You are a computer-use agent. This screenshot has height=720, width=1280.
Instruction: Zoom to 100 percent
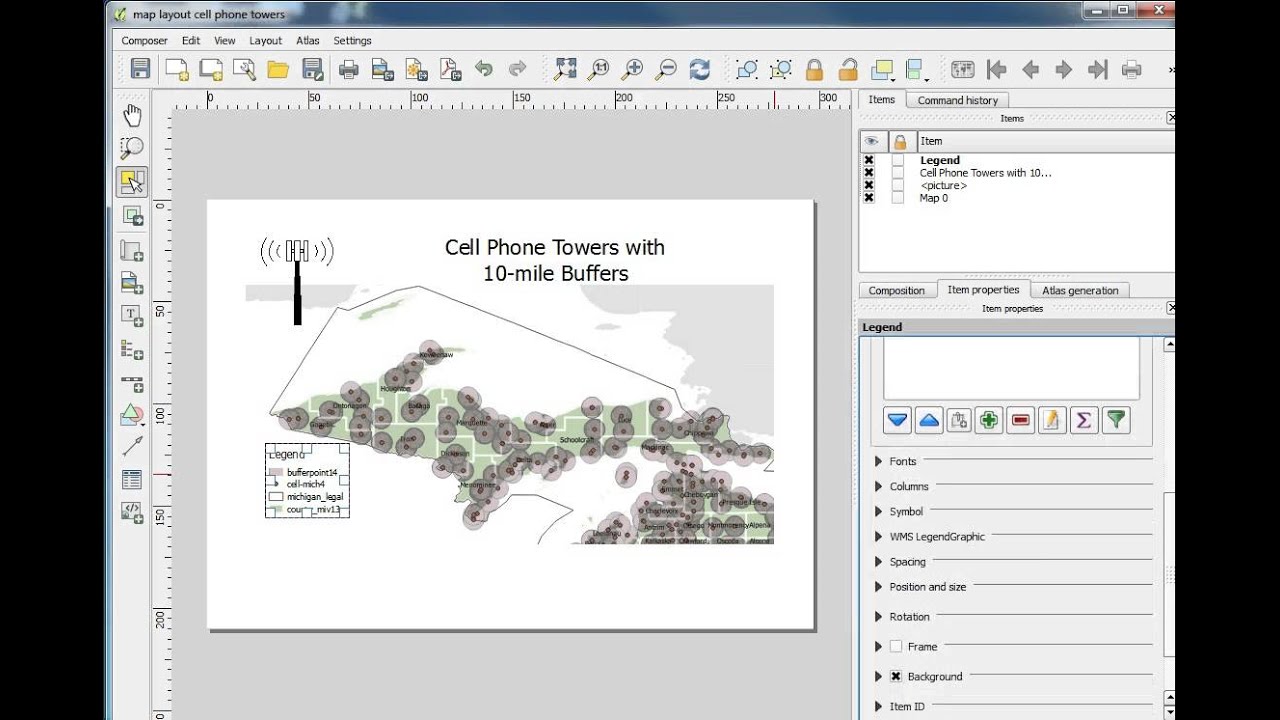(599, 69)
